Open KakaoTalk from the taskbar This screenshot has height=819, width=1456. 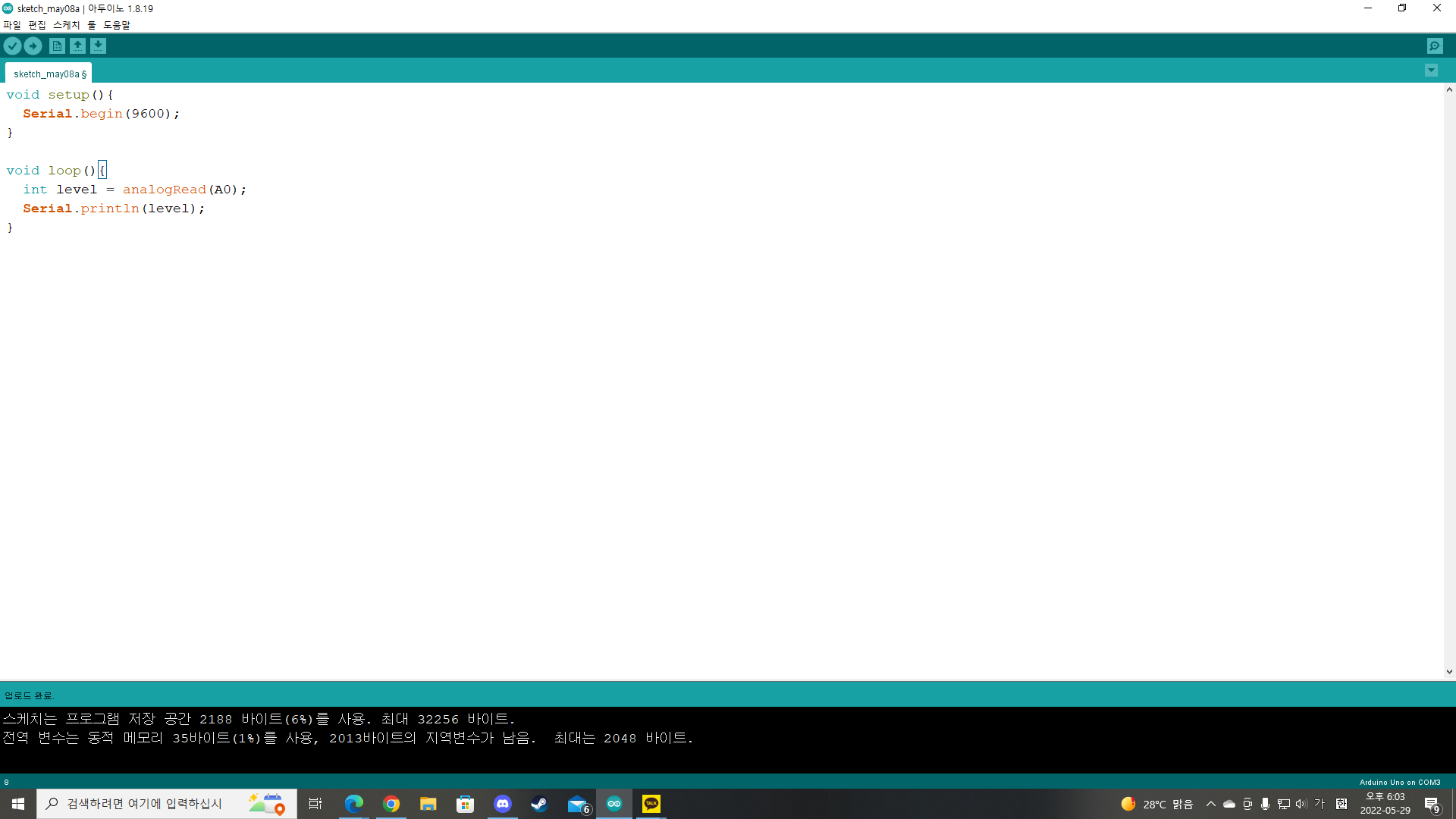(651, 804)
